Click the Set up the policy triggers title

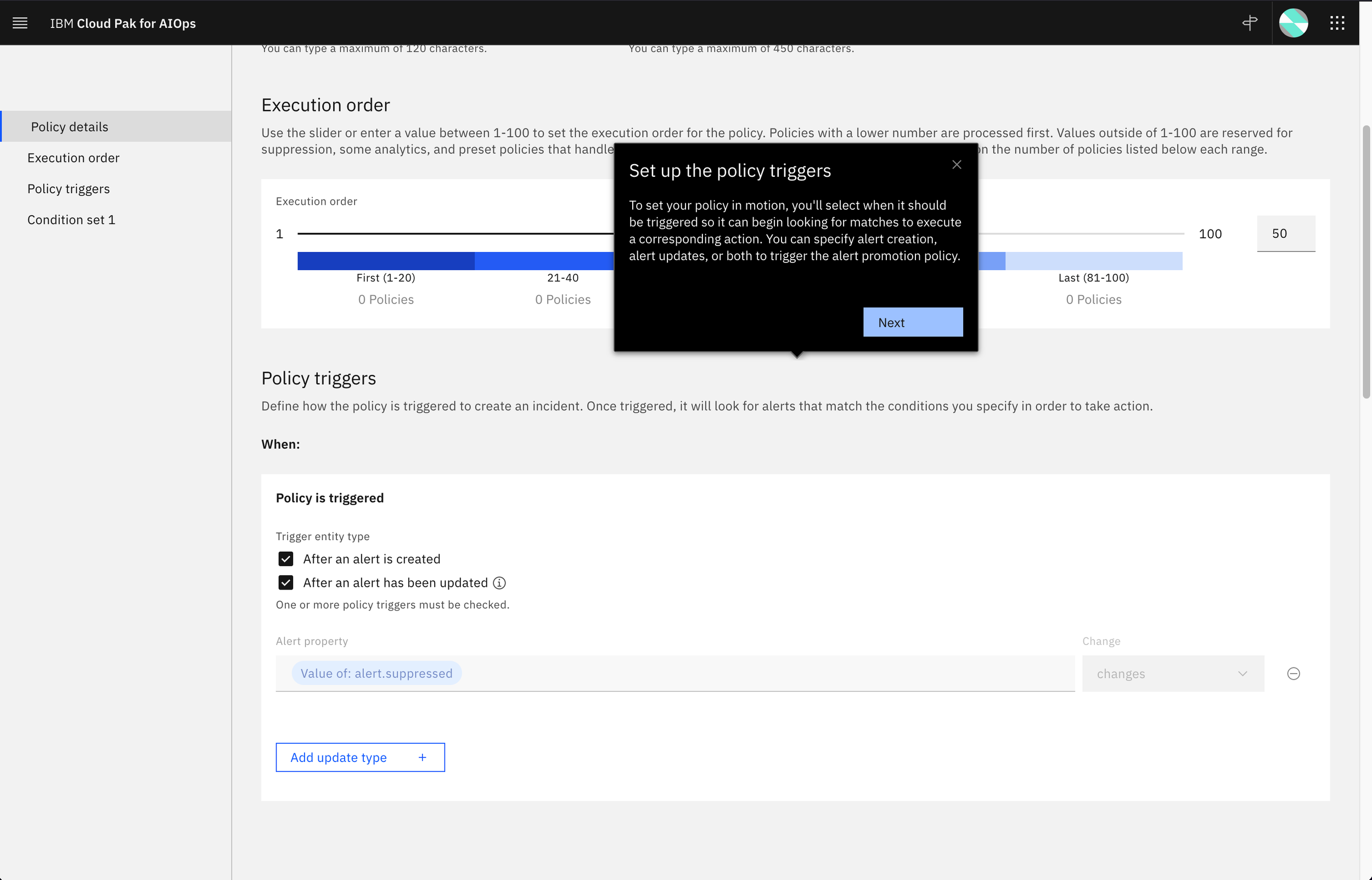[x=729, y=170]
